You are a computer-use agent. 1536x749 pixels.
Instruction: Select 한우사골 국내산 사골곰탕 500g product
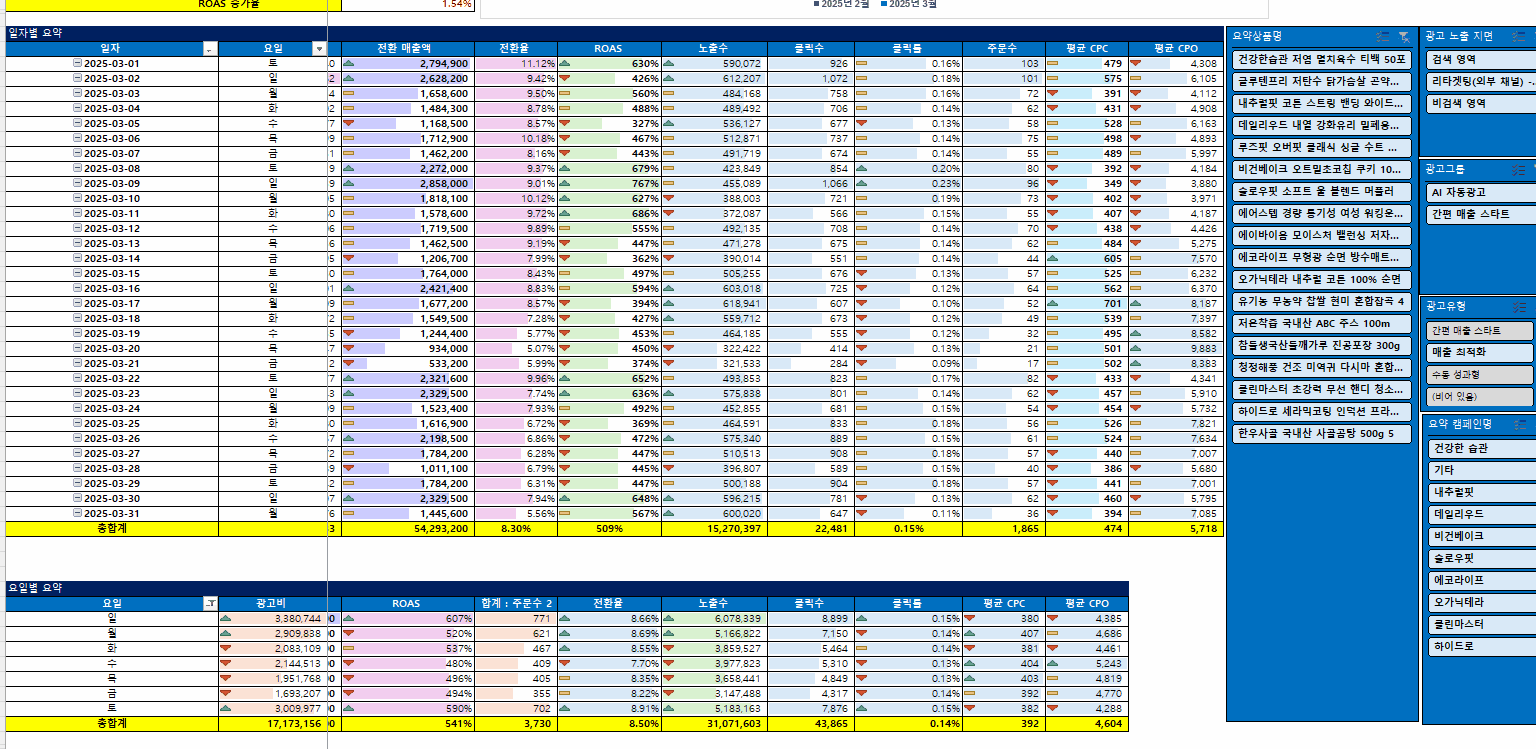click(x=1321, y=434)
